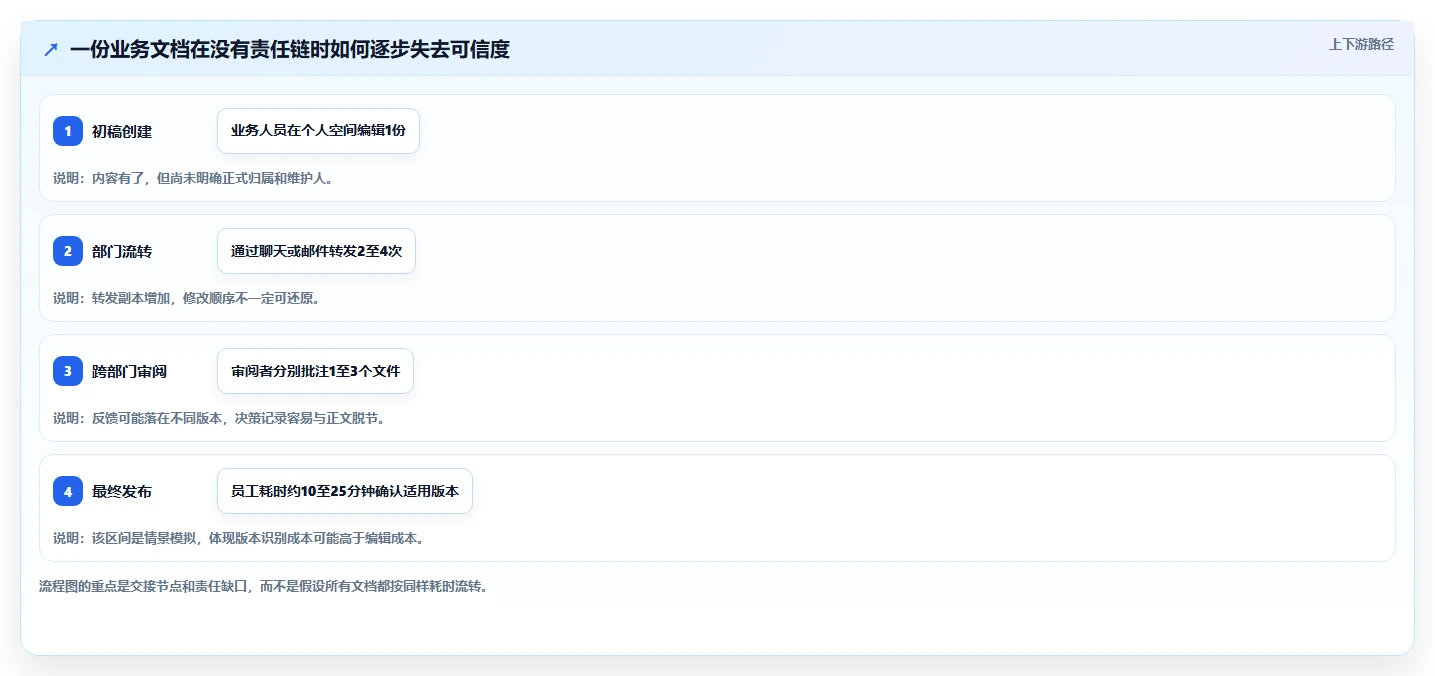Click the chip 员工耗时约10至25分钟确认适用版本
This screenshot has height=676, width=1435.
(x=344, y=491)
